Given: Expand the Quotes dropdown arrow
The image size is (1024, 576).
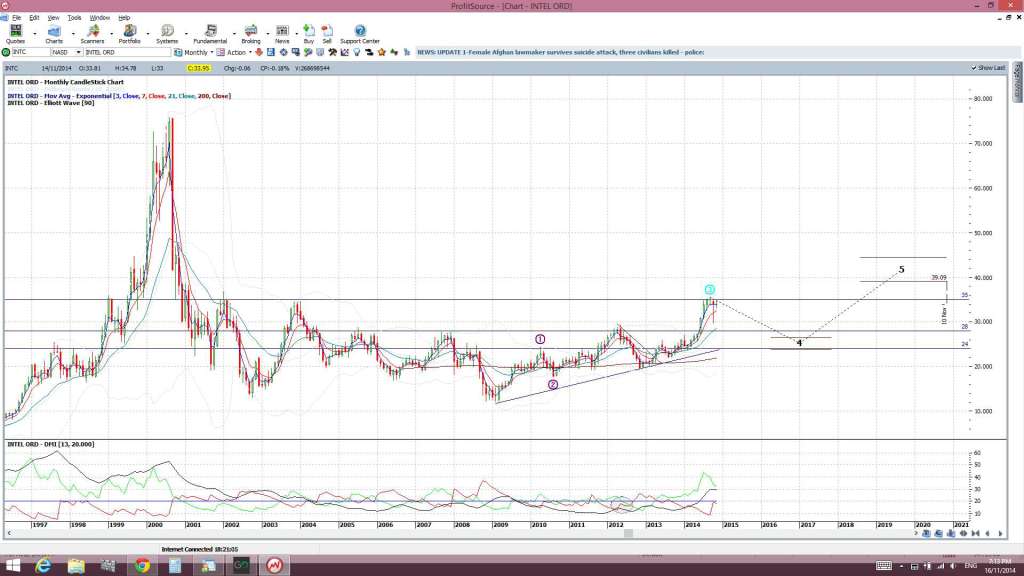Looking at the screenshot, I should click(35, 33).
